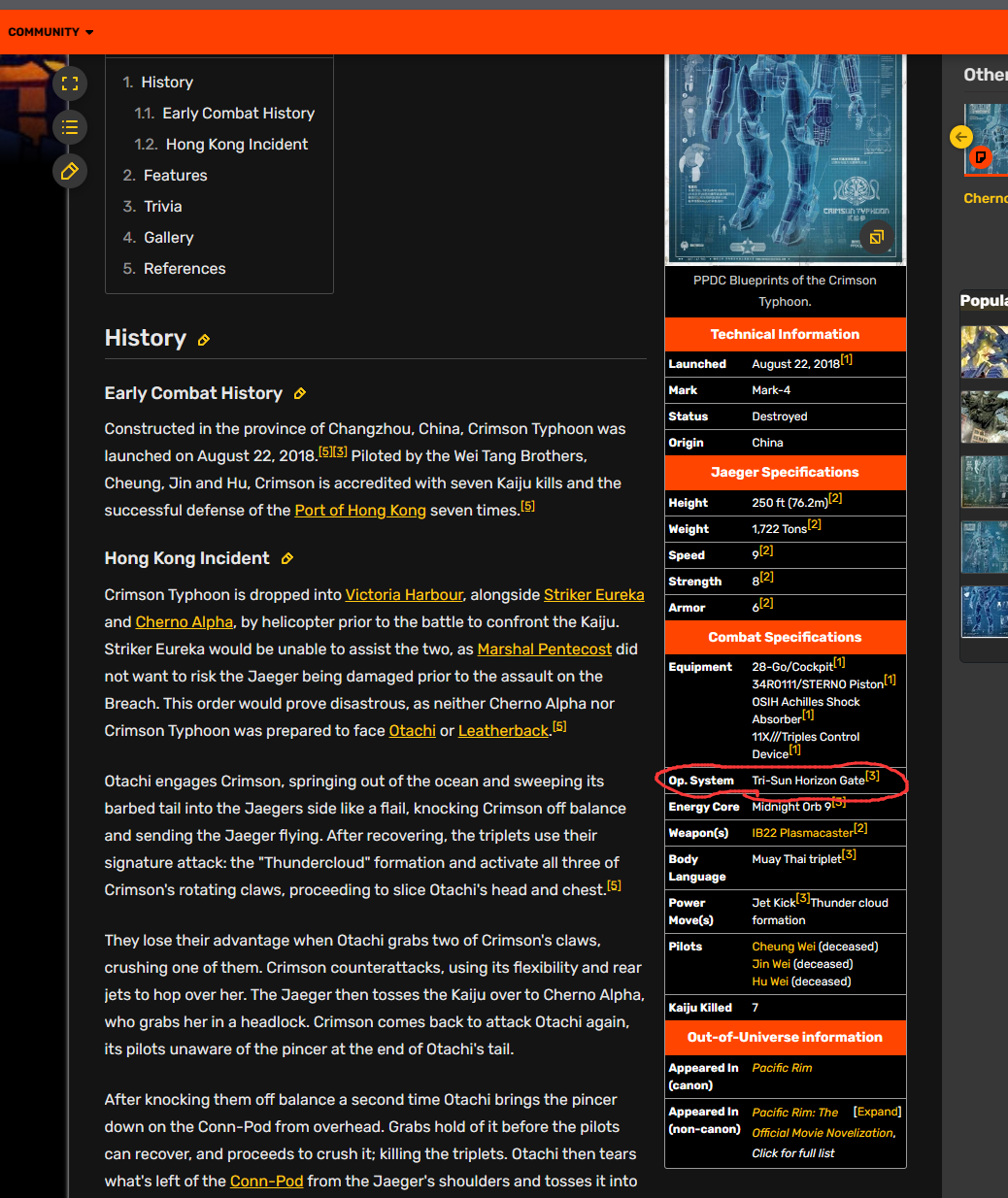Open the table of contents list icon
This screenshot has height=1198, width=1008.
coord(70,127)
